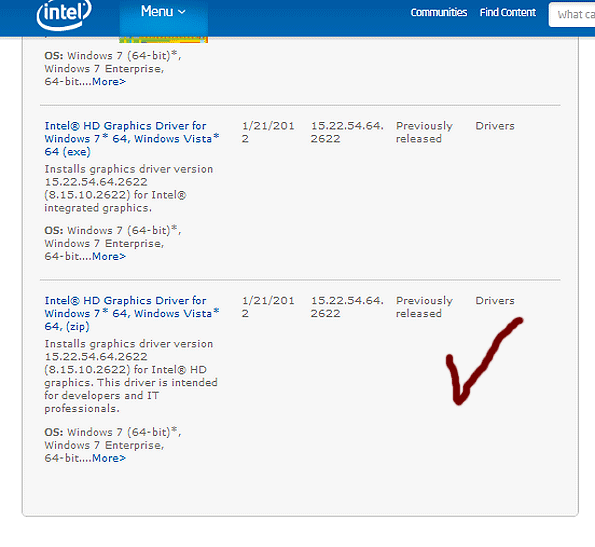Expand More> under zip driver OS list
Image resolution: width=595 pixels, height=547 pixels.
click(109, 458)
